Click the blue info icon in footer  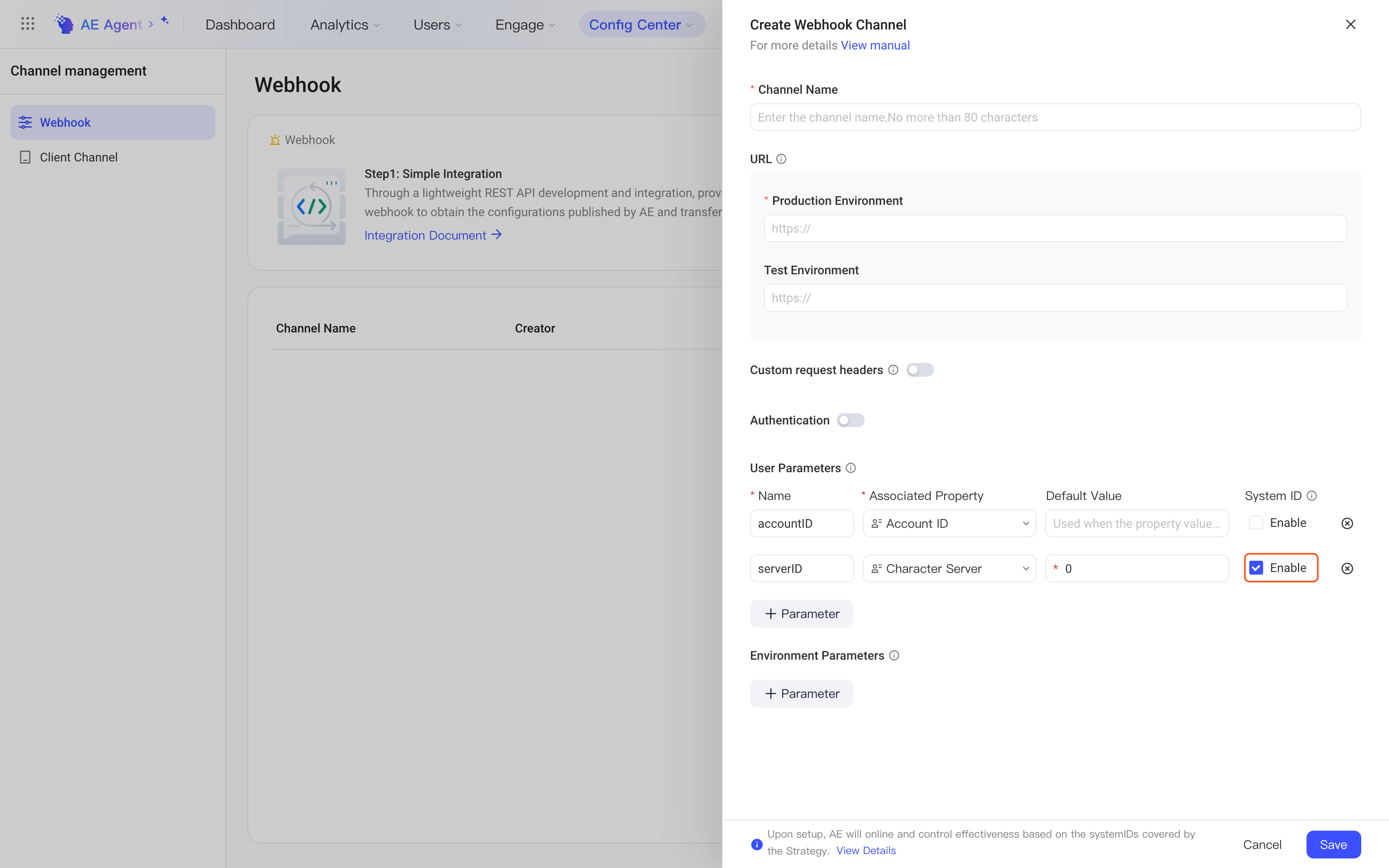click(757, 845)
